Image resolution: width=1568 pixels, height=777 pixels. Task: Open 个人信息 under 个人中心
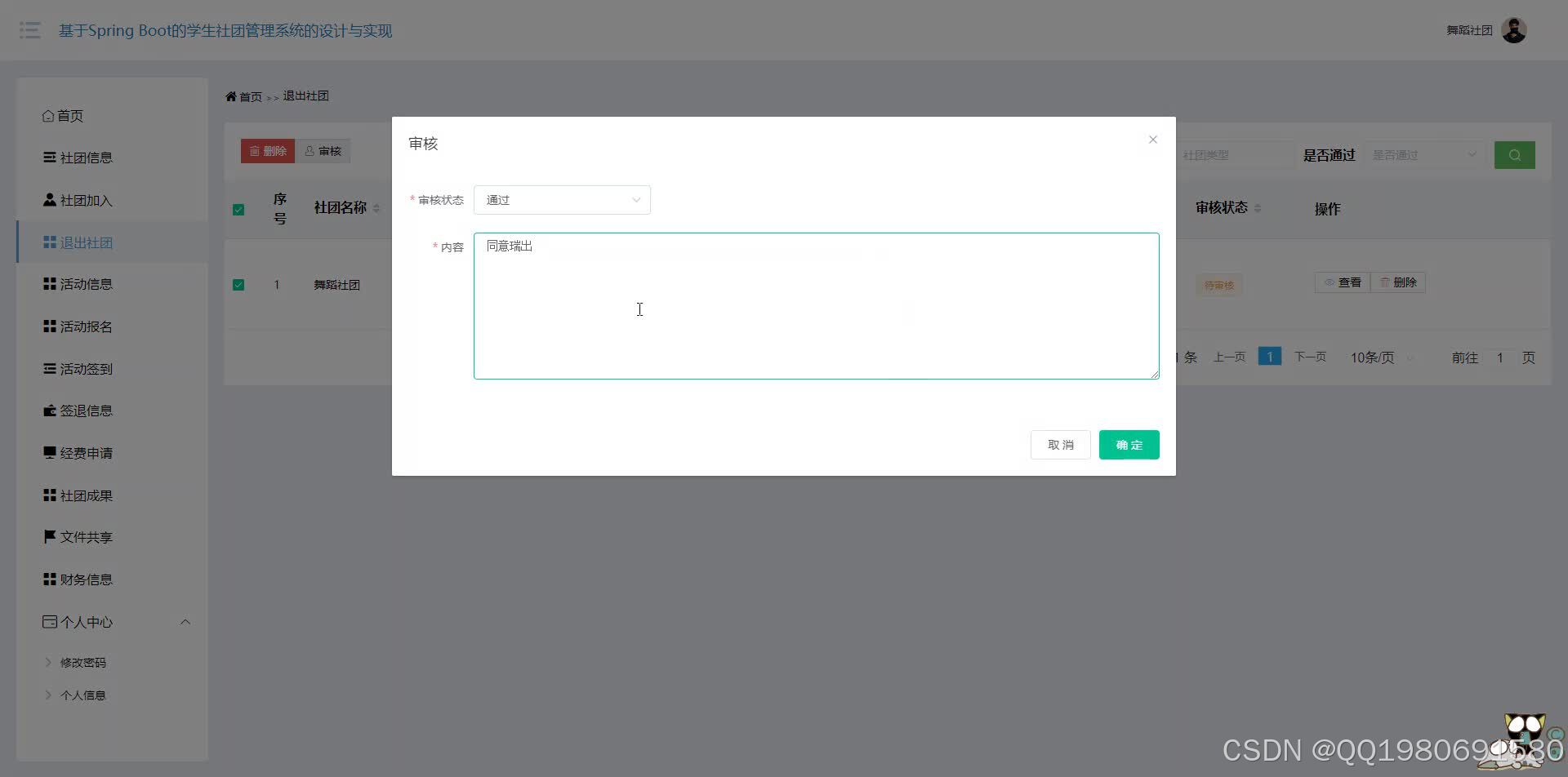(82, 695)
